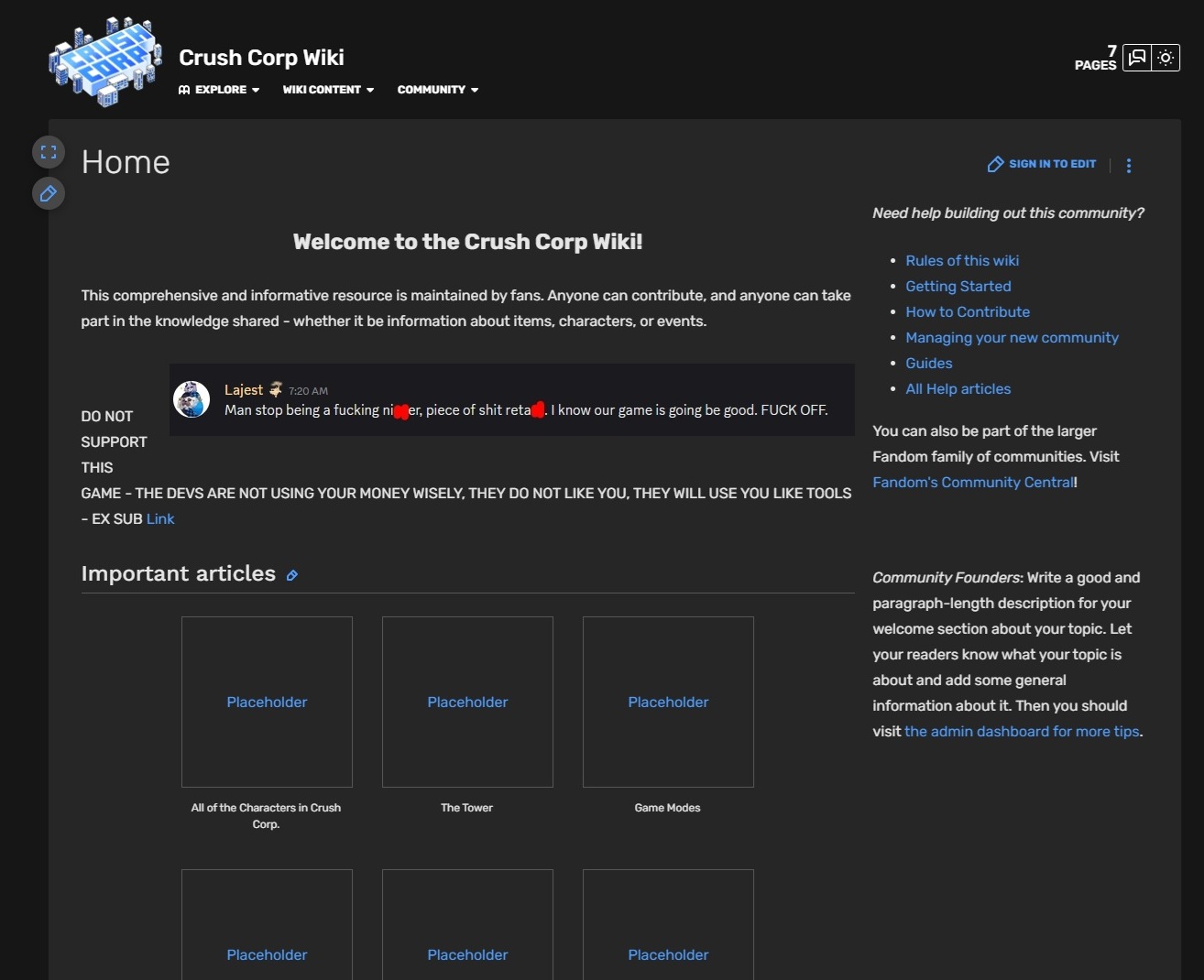Select the Game Modes caption
This screenshot has height=980, width=1204.
pyautogui.click(x=667, y=808)
